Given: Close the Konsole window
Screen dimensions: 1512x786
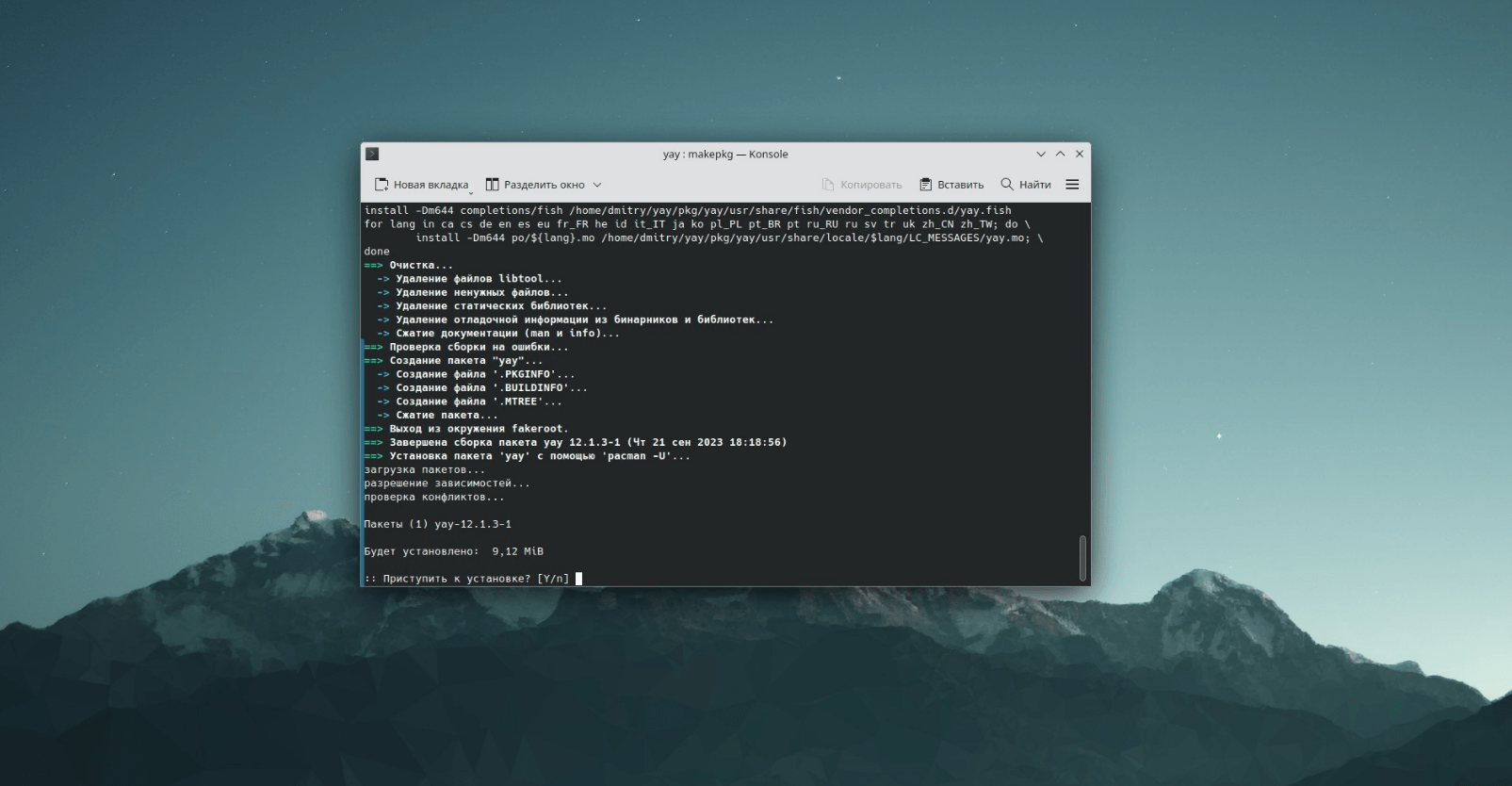Looking at the screenshot, I should pos(1080,154).
